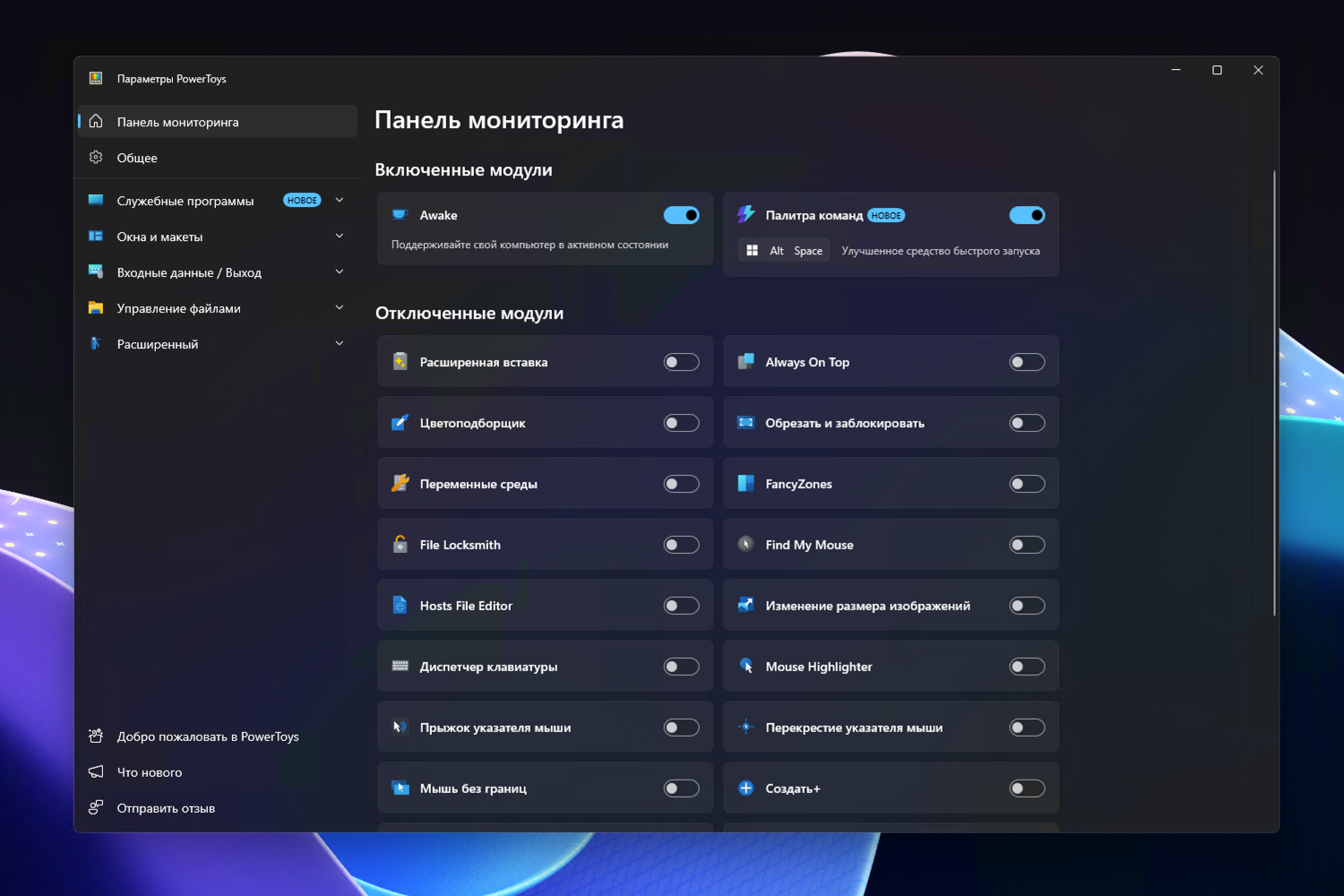Click the Alt Space shortcut keys
Image resolution: width=1344 pixels, height=896 pixels.
784,251
